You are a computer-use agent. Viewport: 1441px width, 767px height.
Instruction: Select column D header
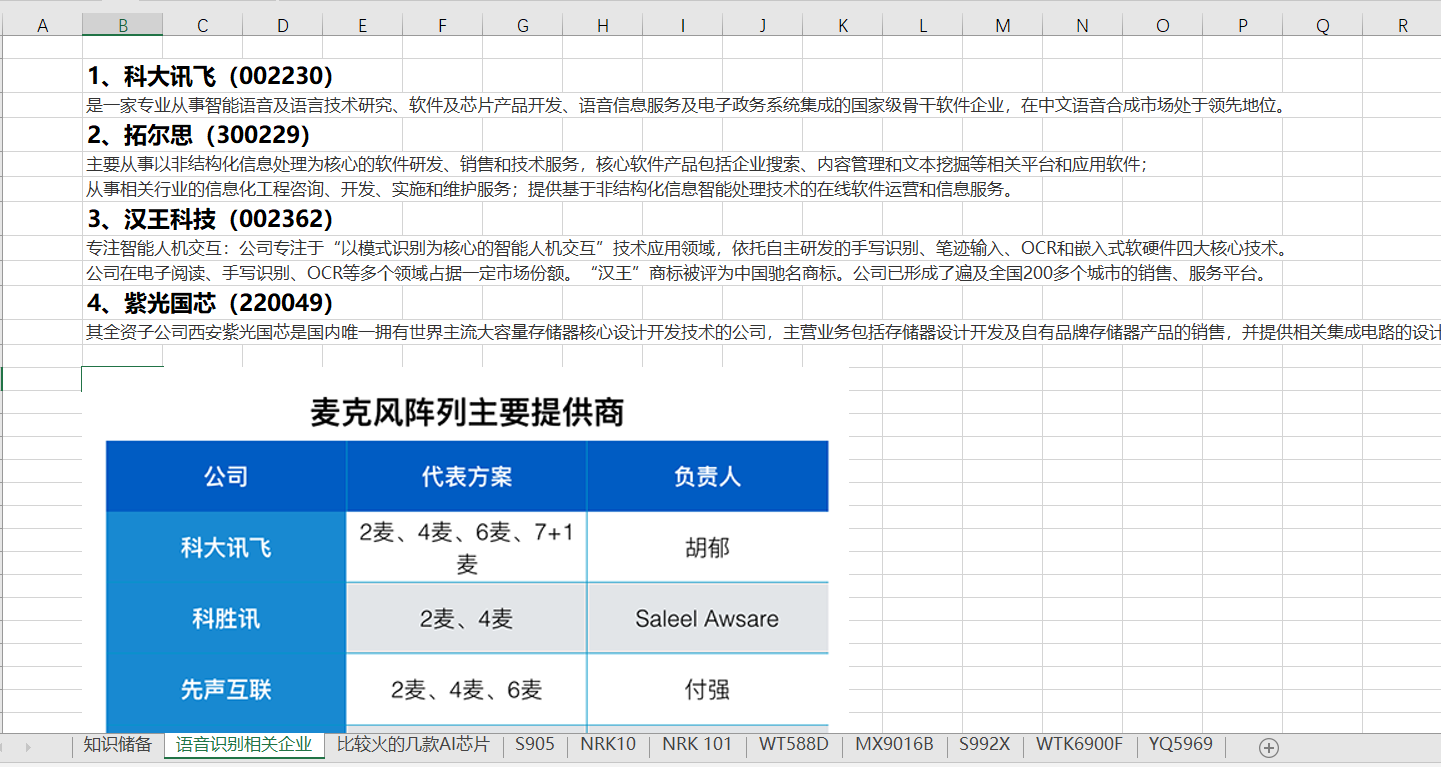point(283,26)
